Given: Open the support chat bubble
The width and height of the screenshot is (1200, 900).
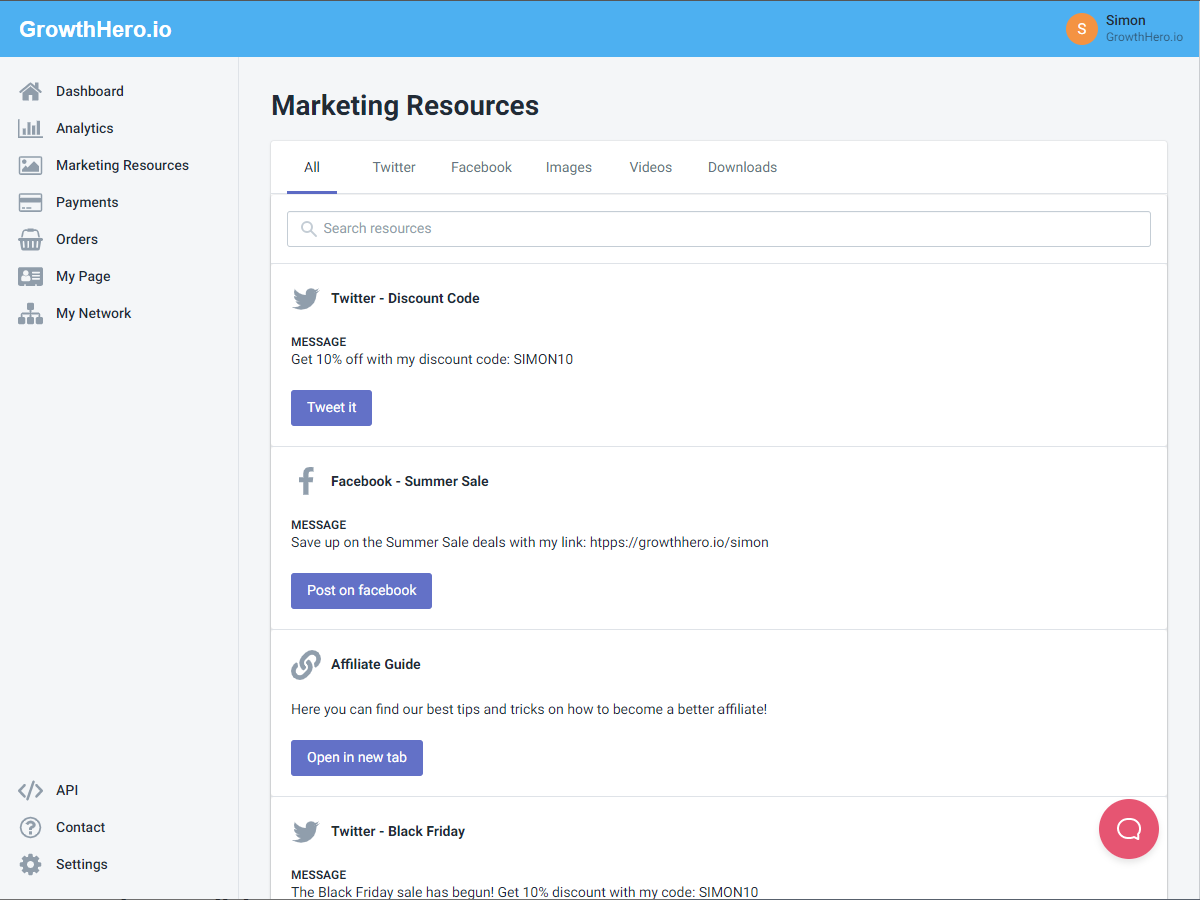Looking at the screenshot, I should point(1128,829).
